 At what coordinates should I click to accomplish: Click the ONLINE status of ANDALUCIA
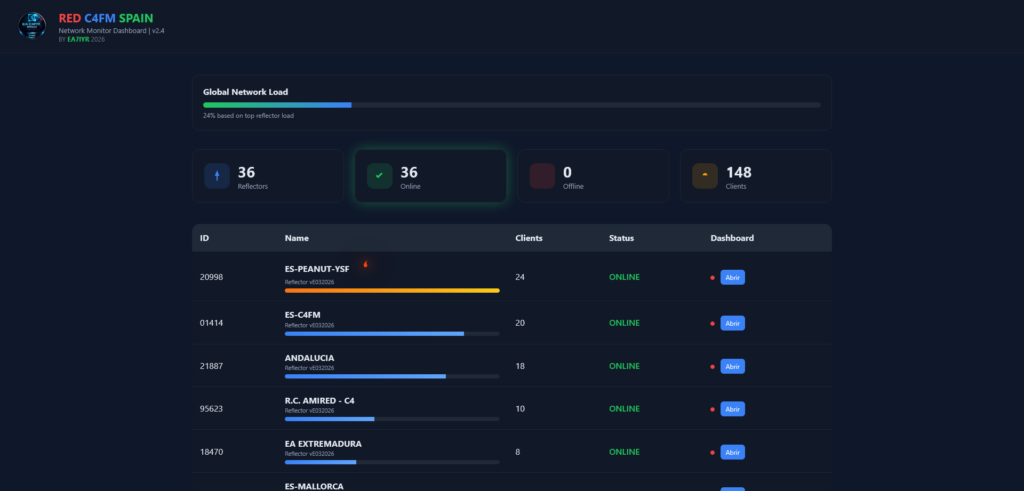tap(624, 366)
